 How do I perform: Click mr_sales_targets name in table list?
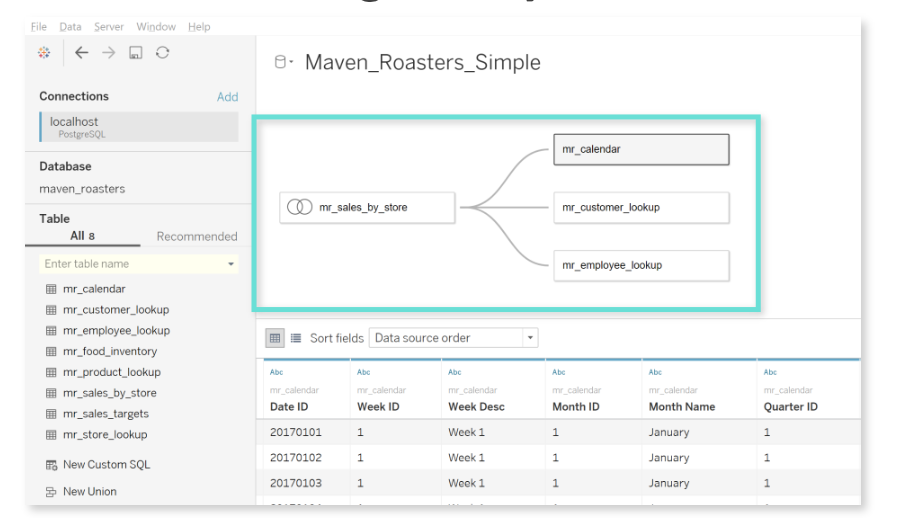click(106, 414)
